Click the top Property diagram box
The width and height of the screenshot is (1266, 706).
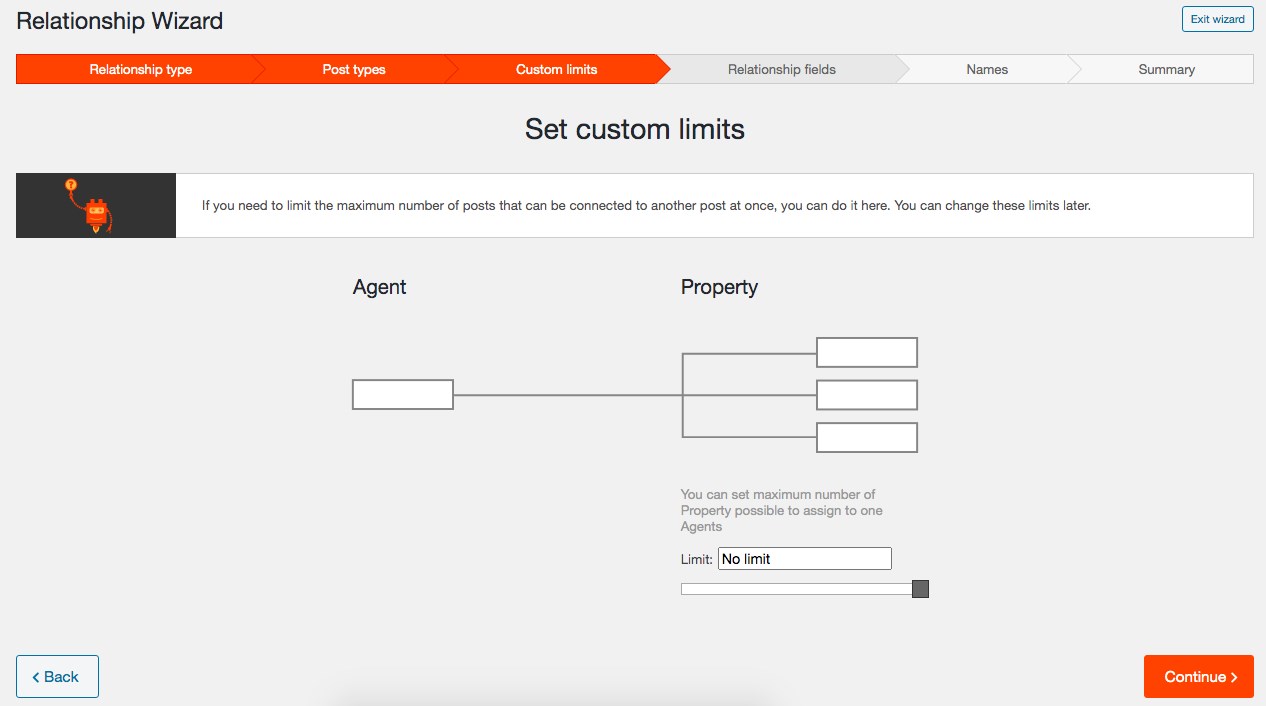pos(867,353)
